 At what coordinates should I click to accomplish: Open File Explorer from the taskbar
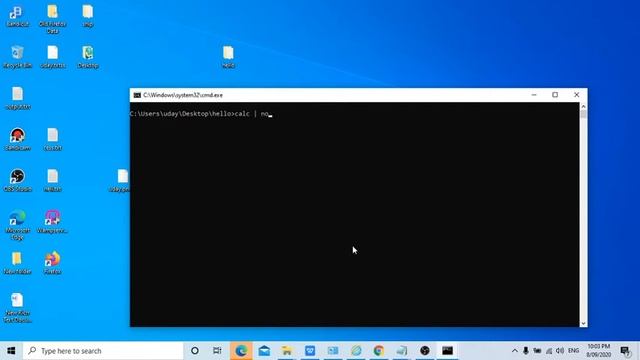[287, 351]
